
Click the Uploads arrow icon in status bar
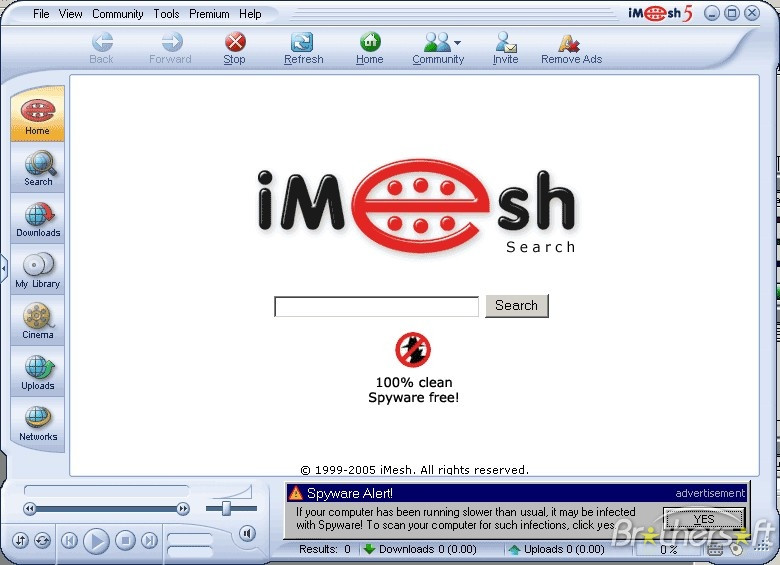click(514, 550)
